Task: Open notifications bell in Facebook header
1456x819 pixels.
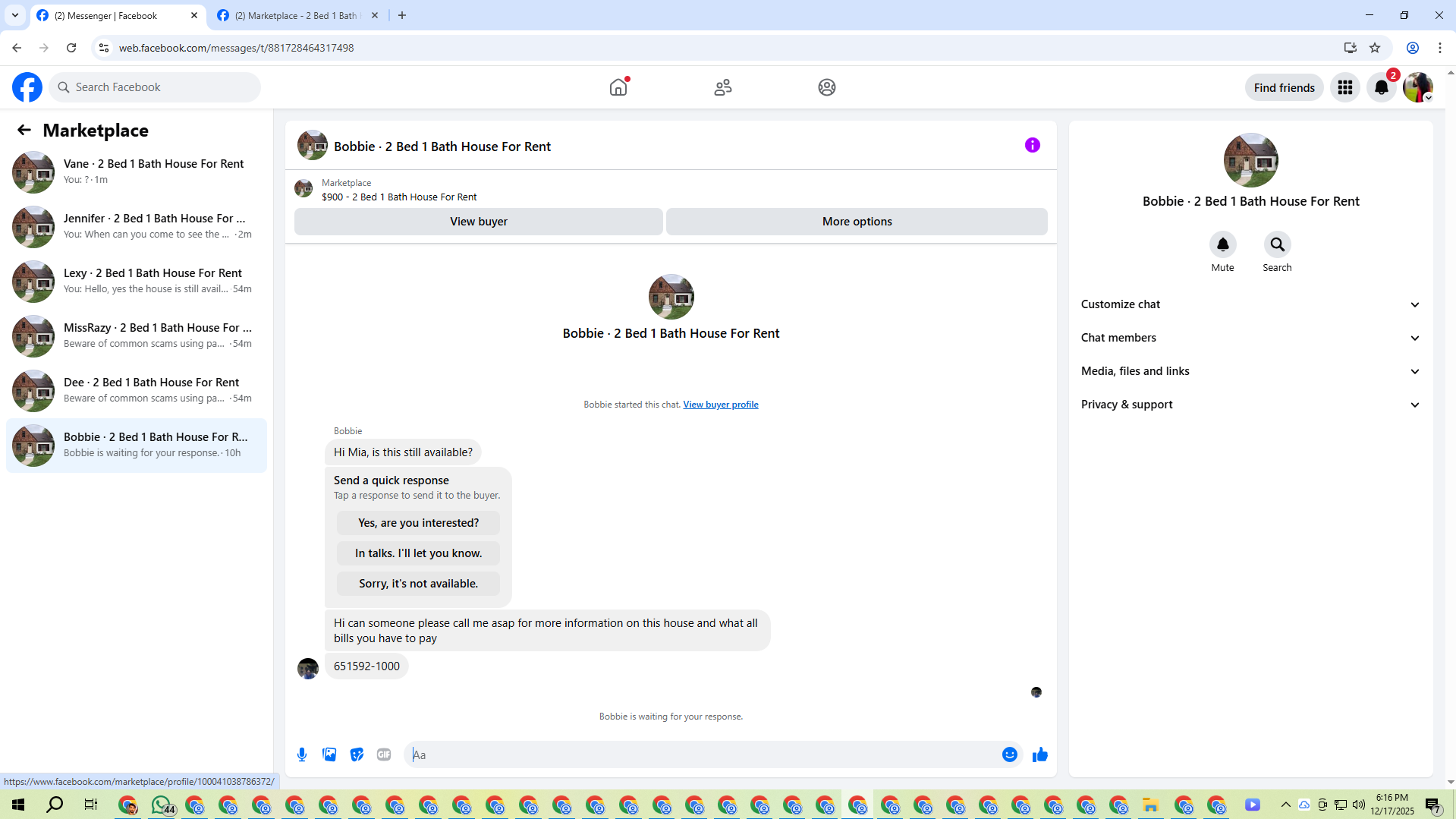Action: [x=1382, y=87]
